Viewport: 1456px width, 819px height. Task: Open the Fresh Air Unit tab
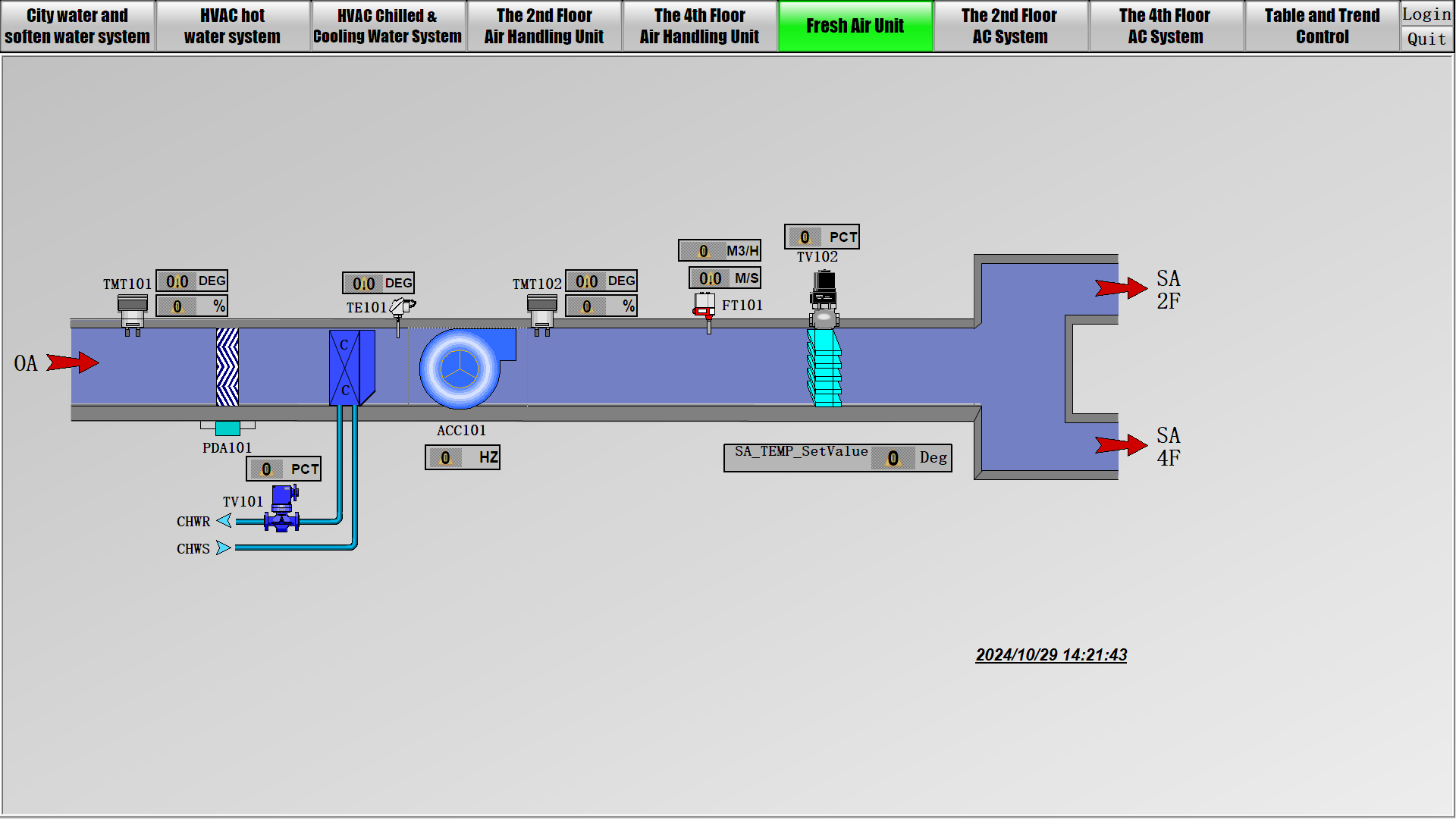pyautogui.click(x=855, y=26)
